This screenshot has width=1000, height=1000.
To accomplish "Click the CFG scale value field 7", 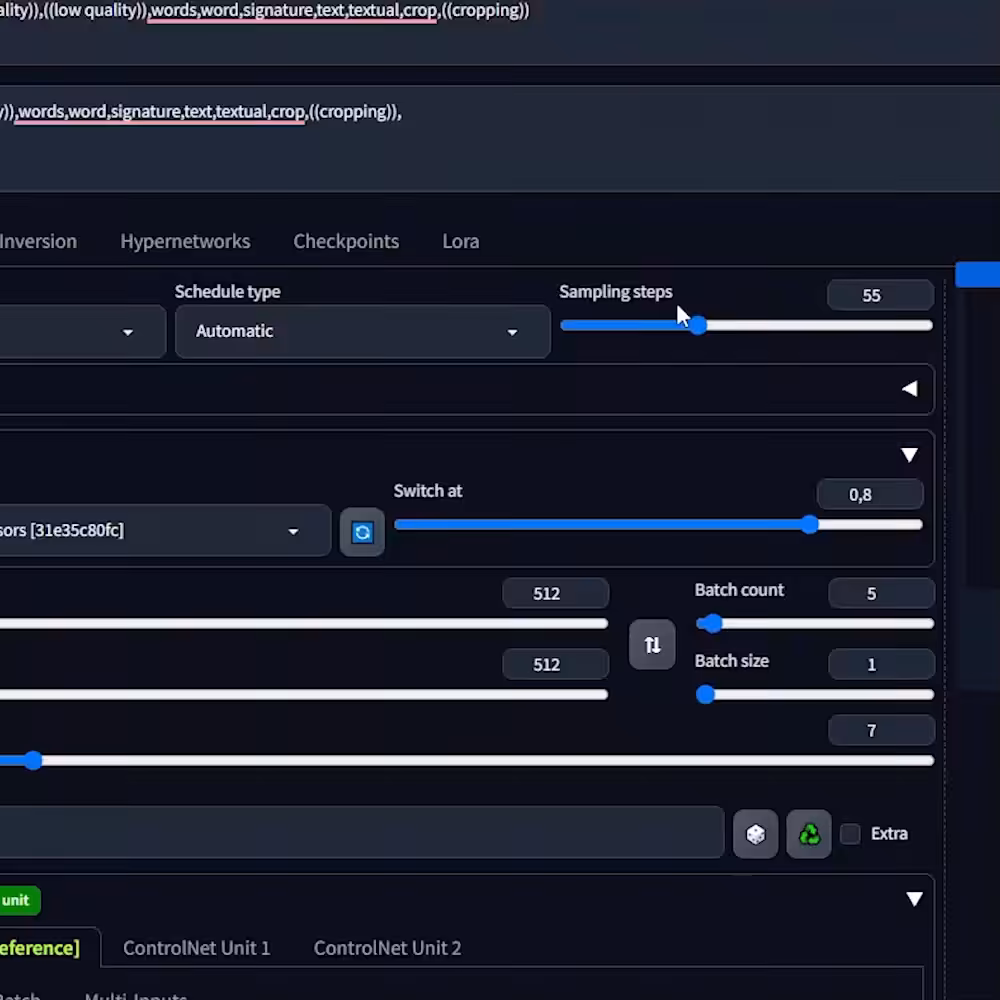I will (881, 730).
